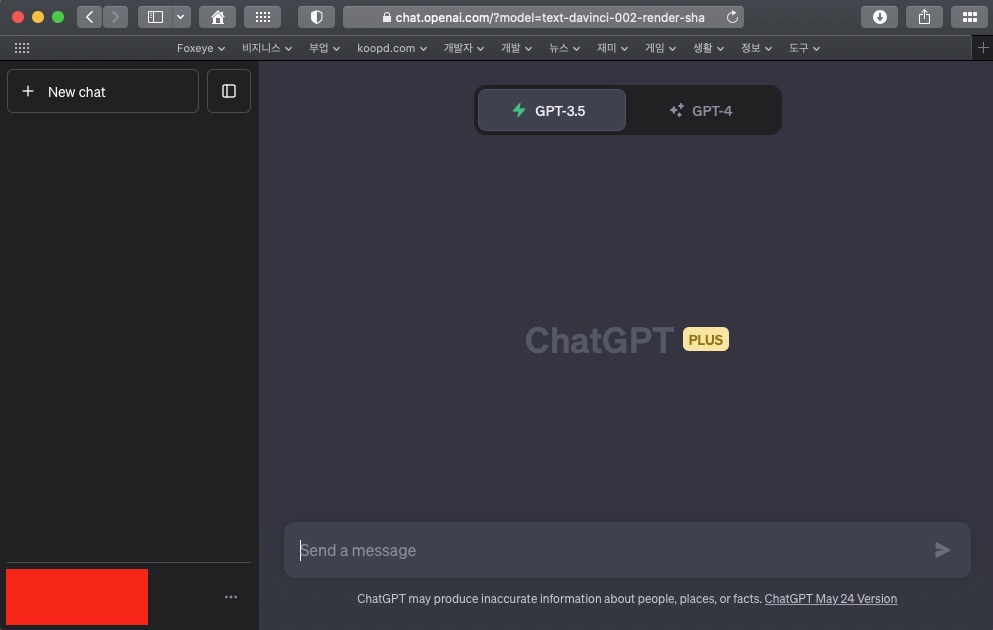This screenshot has height=630, width=993.
Task: Go back with Safari's back arrow
Action: coord(89,17)
